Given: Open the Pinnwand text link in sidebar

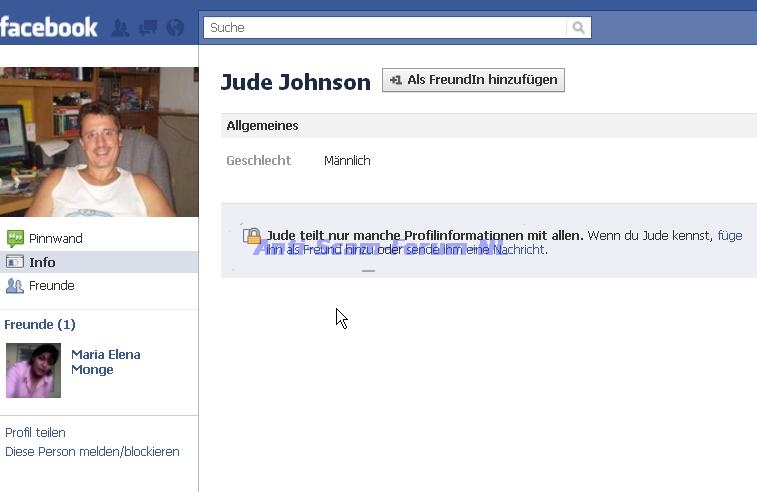Looking at the screenshot, I should [56, 239].
